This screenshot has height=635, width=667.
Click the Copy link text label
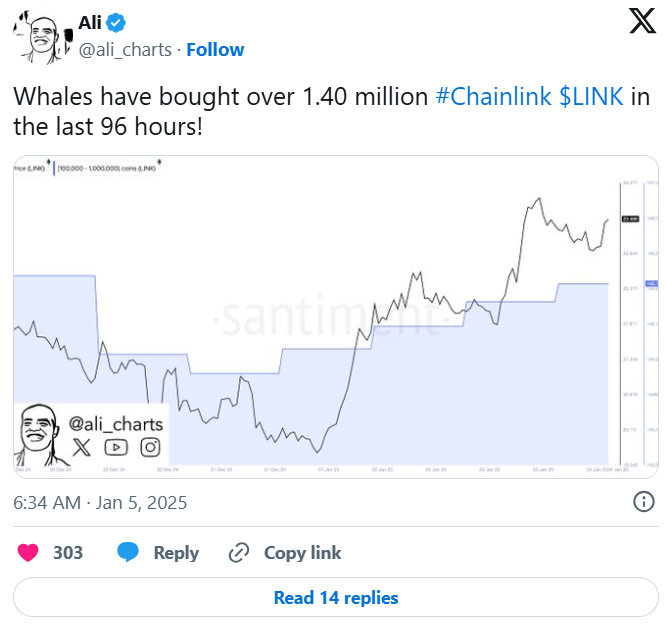tap(302, 552)
